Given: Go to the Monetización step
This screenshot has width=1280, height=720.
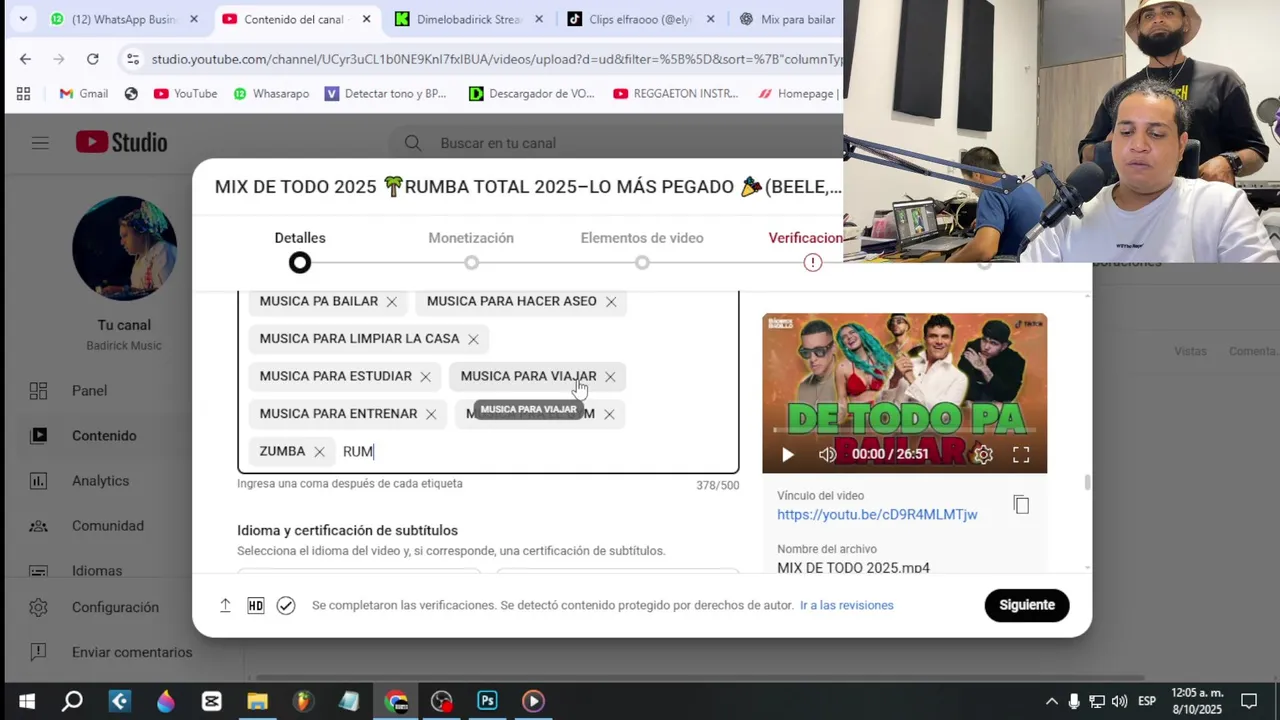Looking at the screenshot, I should [471, 250].
